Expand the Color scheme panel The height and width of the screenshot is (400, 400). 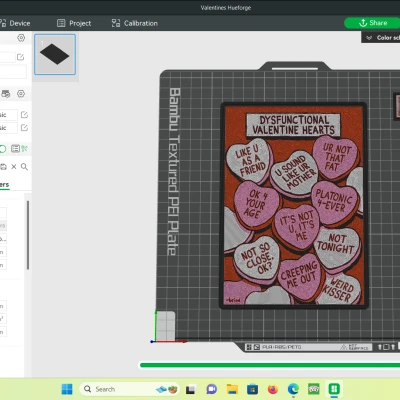click(x=381, y=38)
